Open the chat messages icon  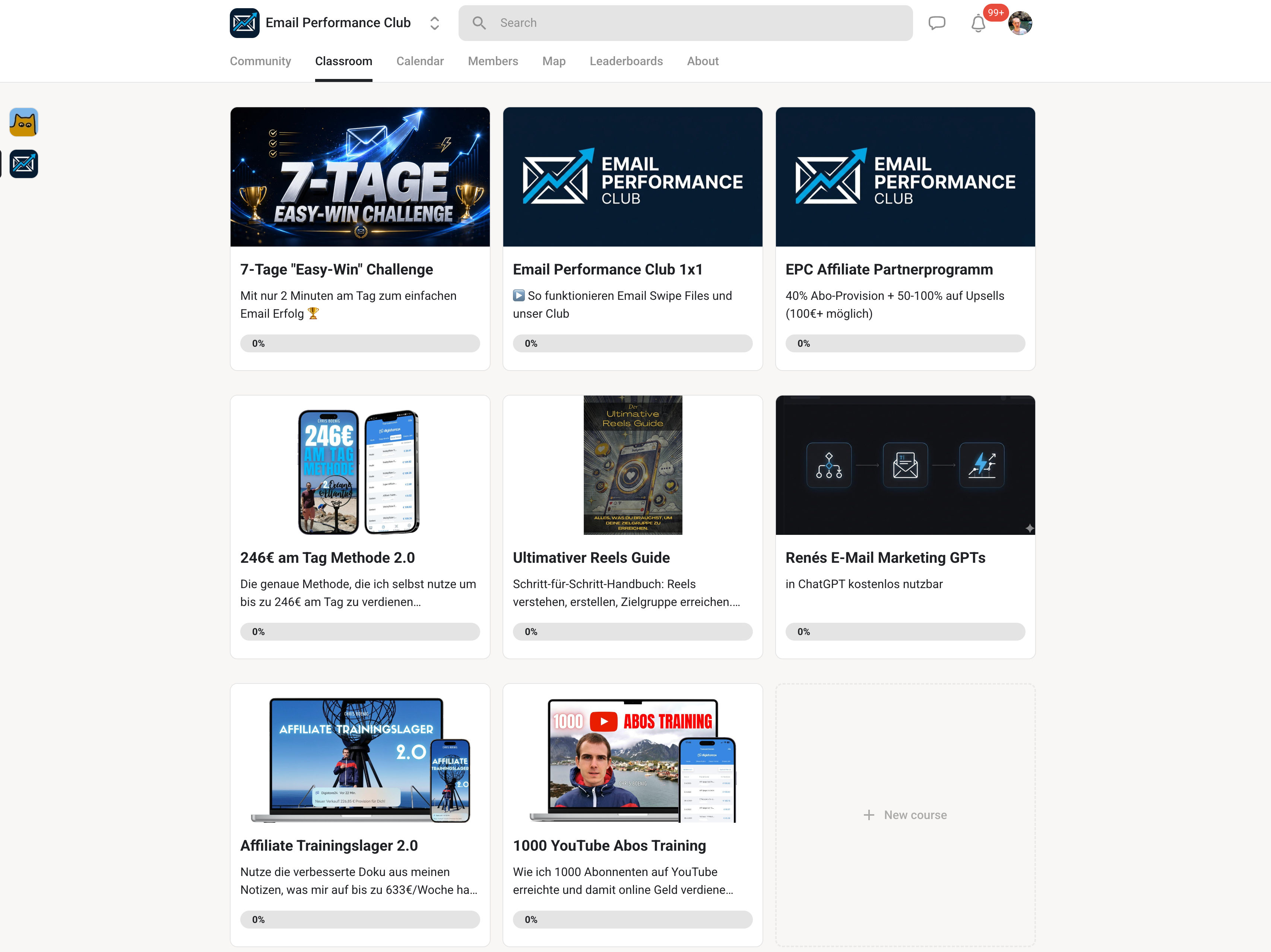pyautogui.click(x=936, y=23)
